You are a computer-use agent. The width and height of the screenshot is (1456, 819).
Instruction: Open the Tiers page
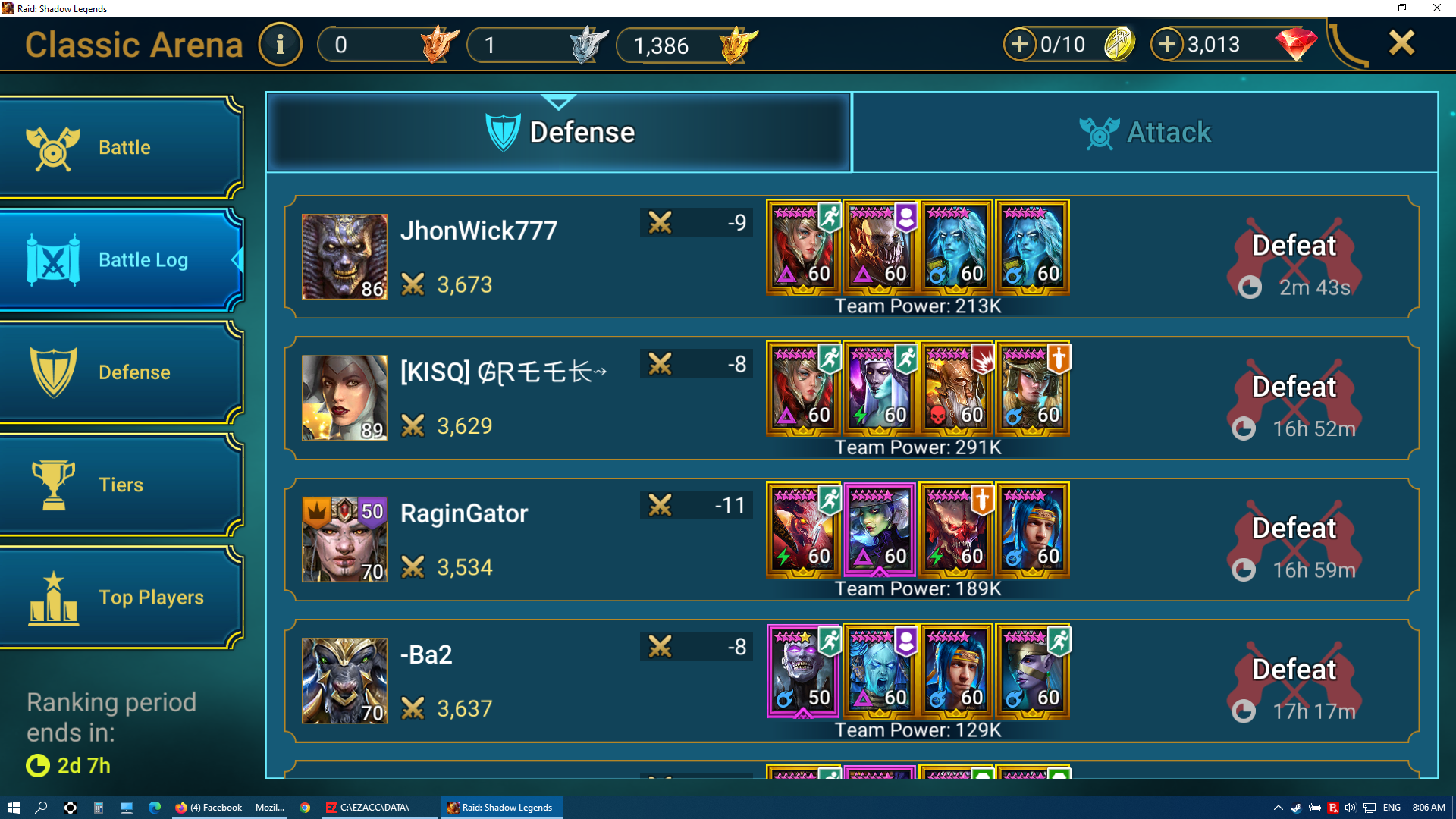tap(121, 485)
